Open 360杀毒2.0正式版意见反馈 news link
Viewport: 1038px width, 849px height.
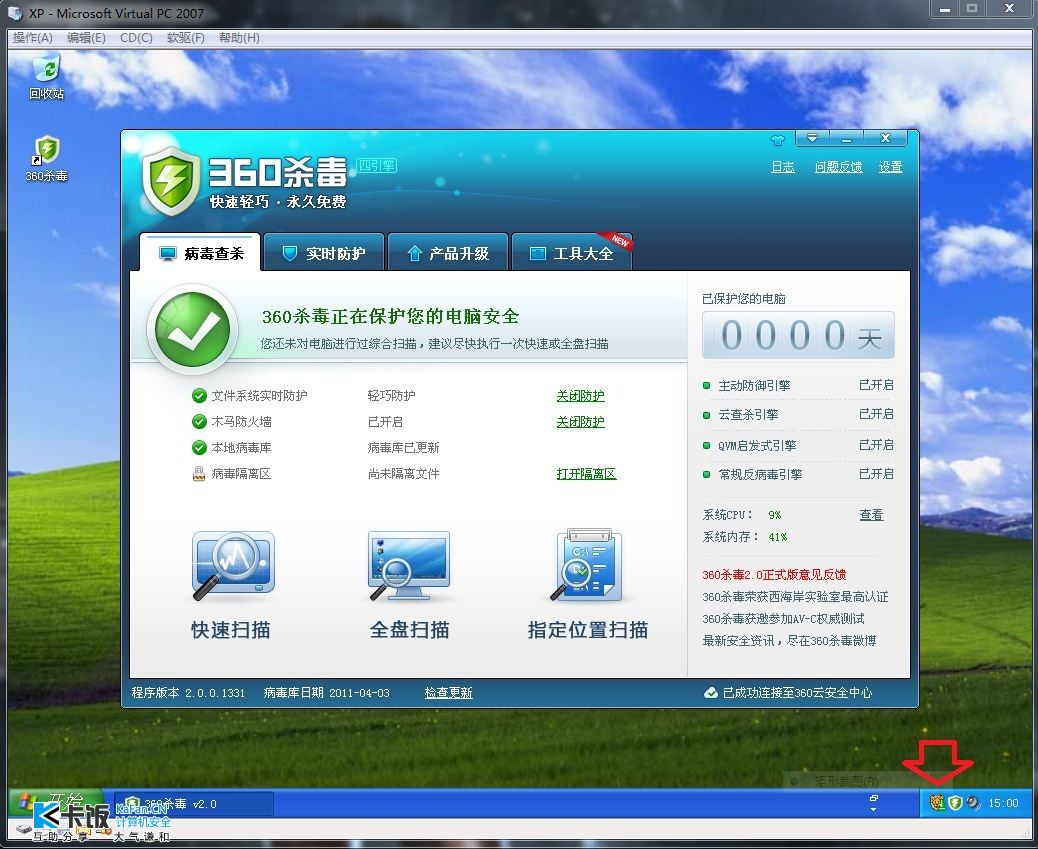coord(774,574)
